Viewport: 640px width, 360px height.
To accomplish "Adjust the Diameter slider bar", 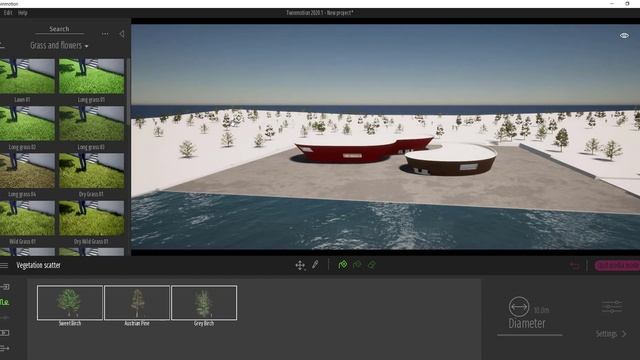I will pos(529,335).
